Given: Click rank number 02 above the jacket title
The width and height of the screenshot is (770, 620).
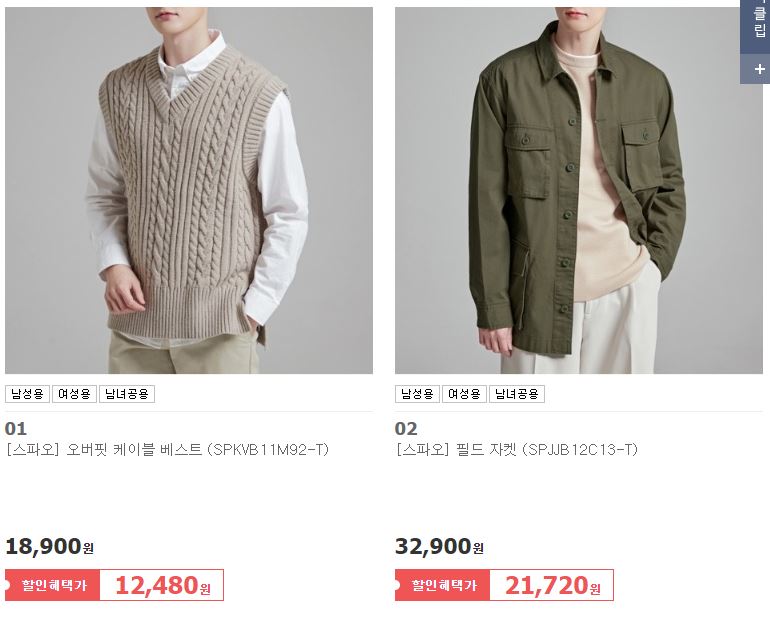Looking at the screenshot, I should tap(406, 429).
